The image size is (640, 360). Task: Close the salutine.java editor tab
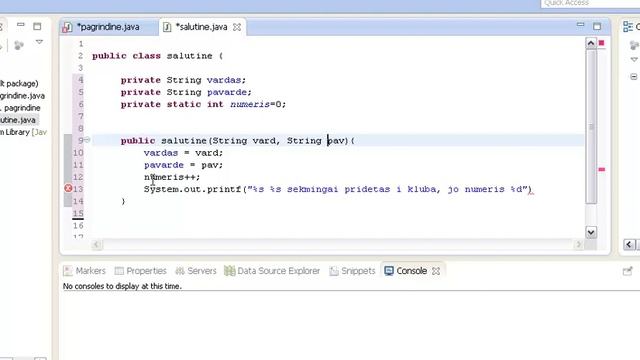237,27
